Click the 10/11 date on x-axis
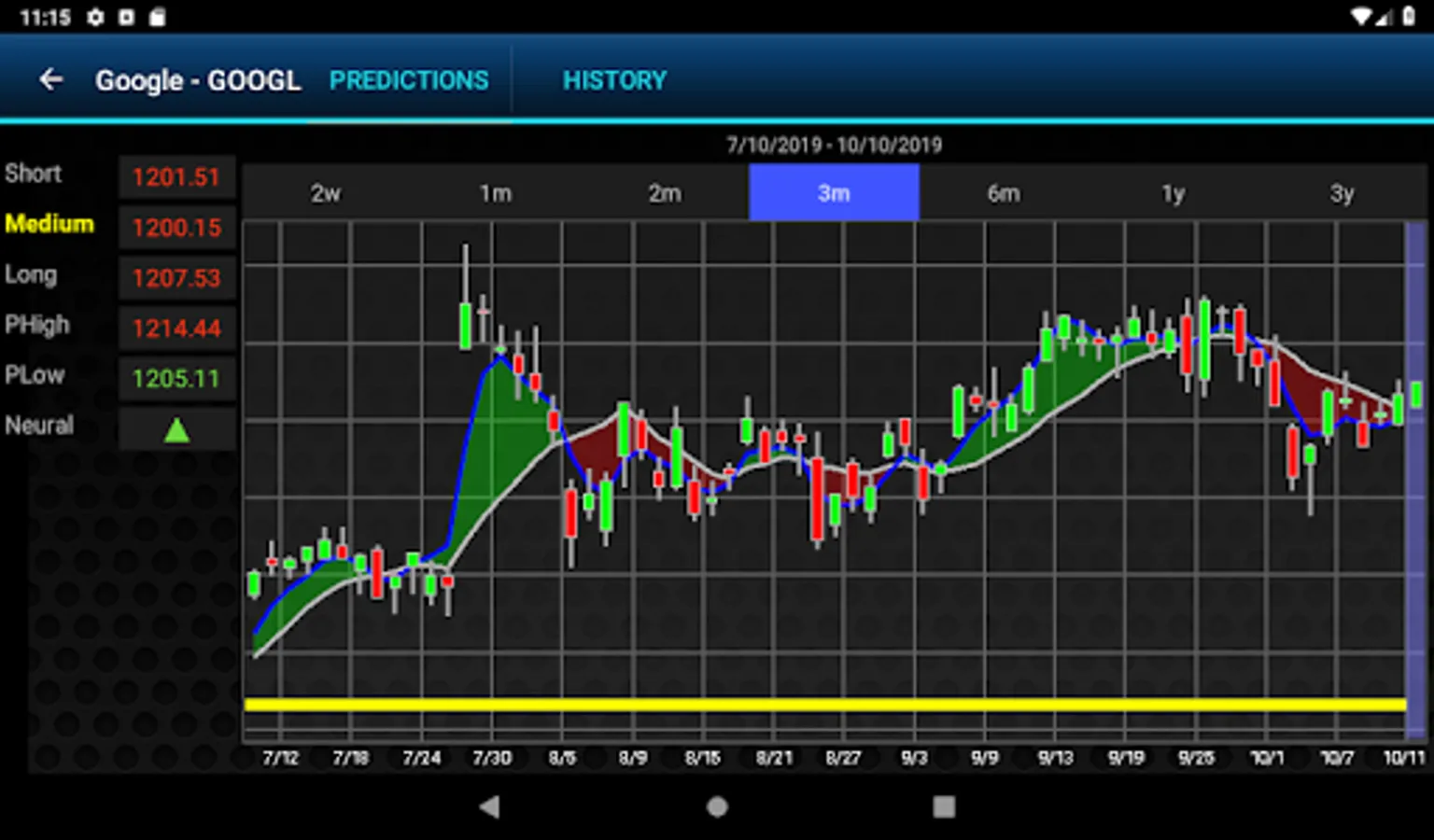 click(1404, 758)
